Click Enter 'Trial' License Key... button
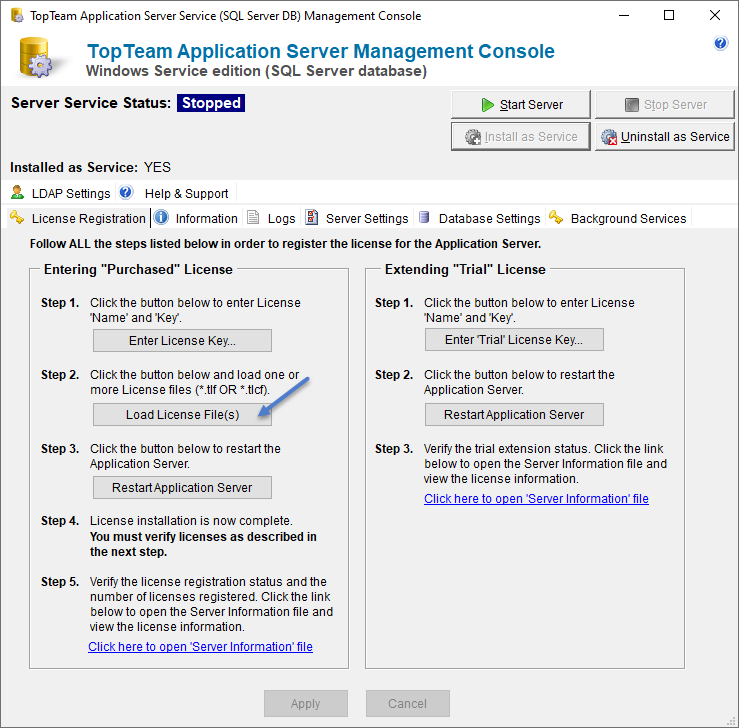 coord(514,339)
